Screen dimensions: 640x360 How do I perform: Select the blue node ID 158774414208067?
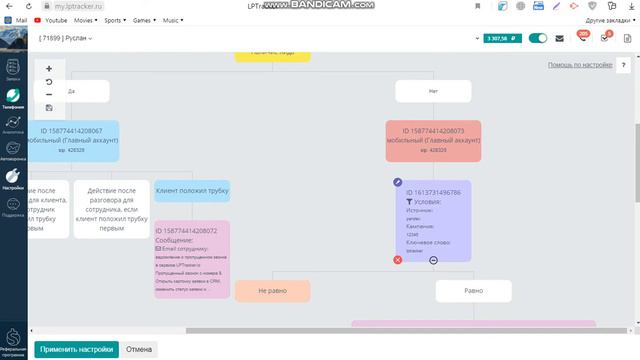point(73,141)
